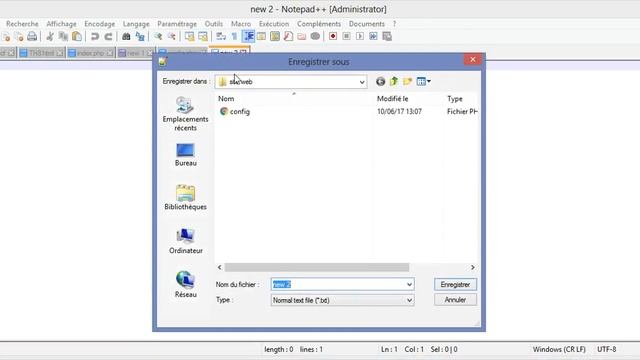This screenshot has width=640, height=360.
Task: Open the Outils menu
Action: tap(214, 24)
